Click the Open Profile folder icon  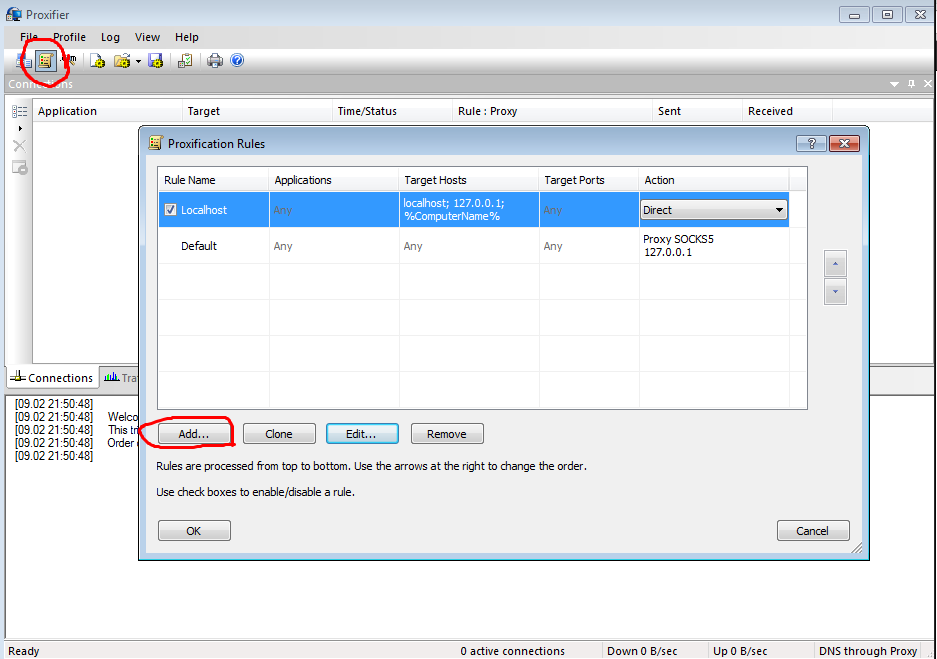coord(122,61)
